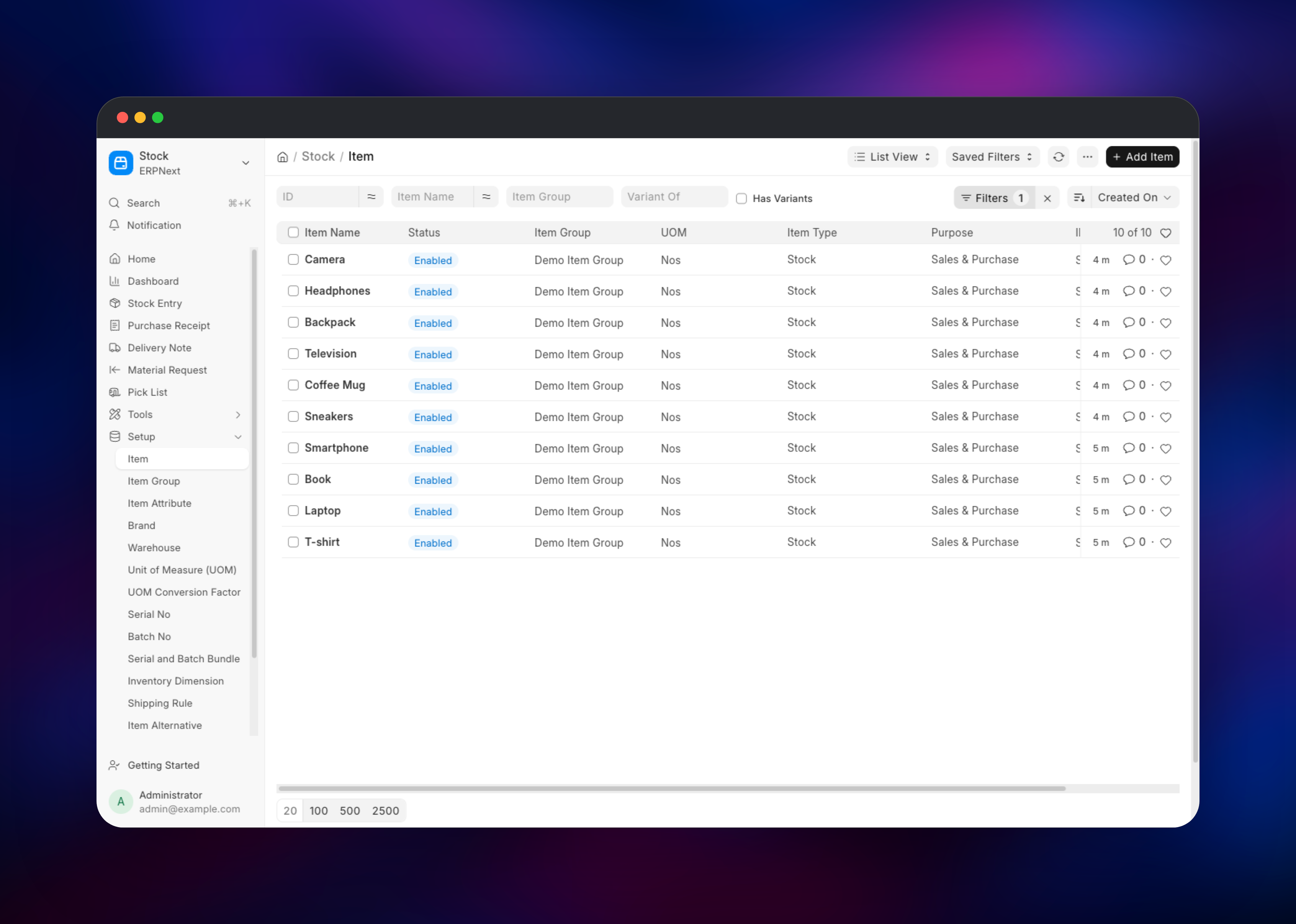Focus the Variant Of filter field
The height and width of the screenshot is (924, 1296).
point(675,197)
